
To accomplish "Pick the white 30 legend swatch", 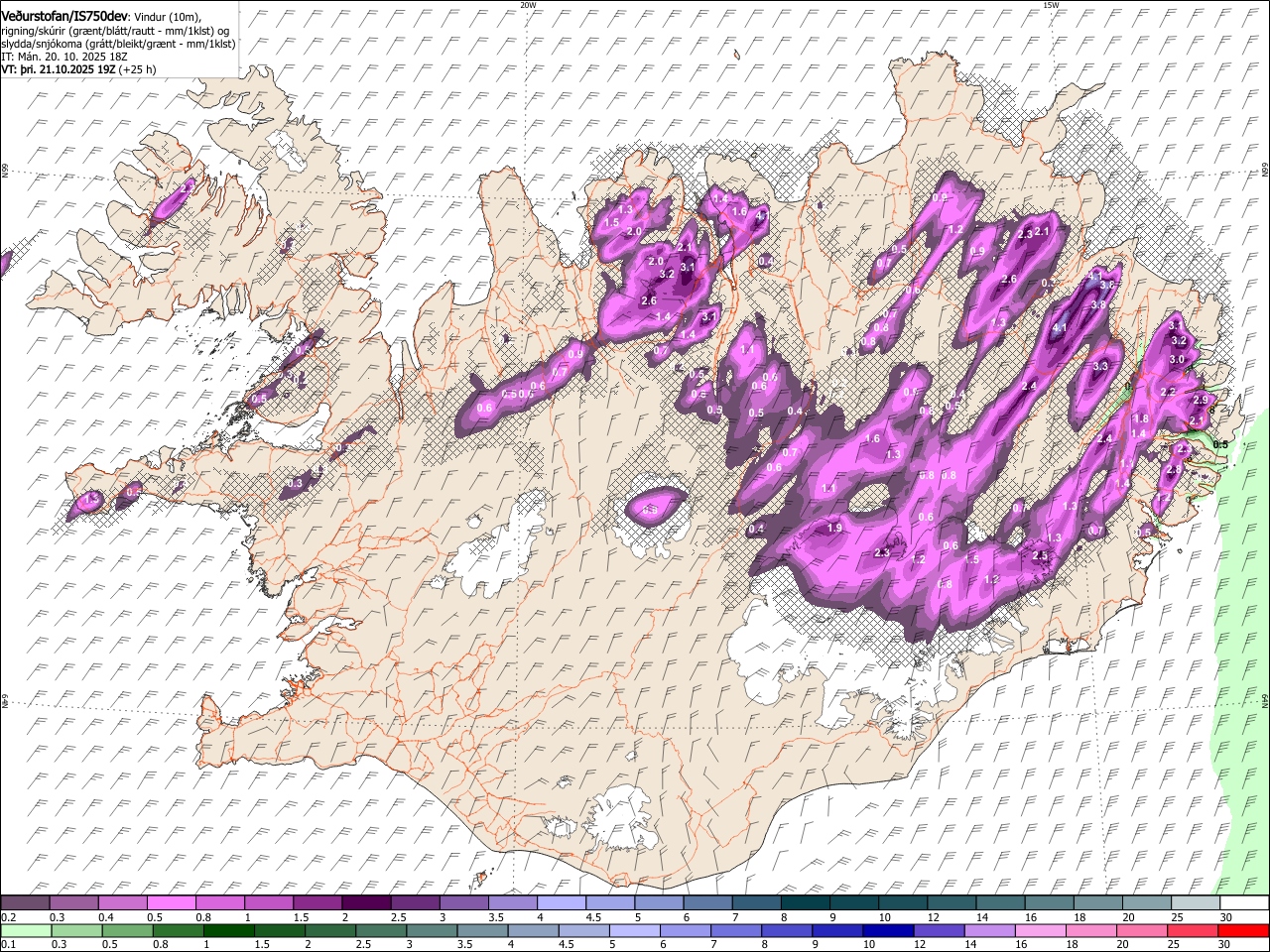I will pos(1244,902).
